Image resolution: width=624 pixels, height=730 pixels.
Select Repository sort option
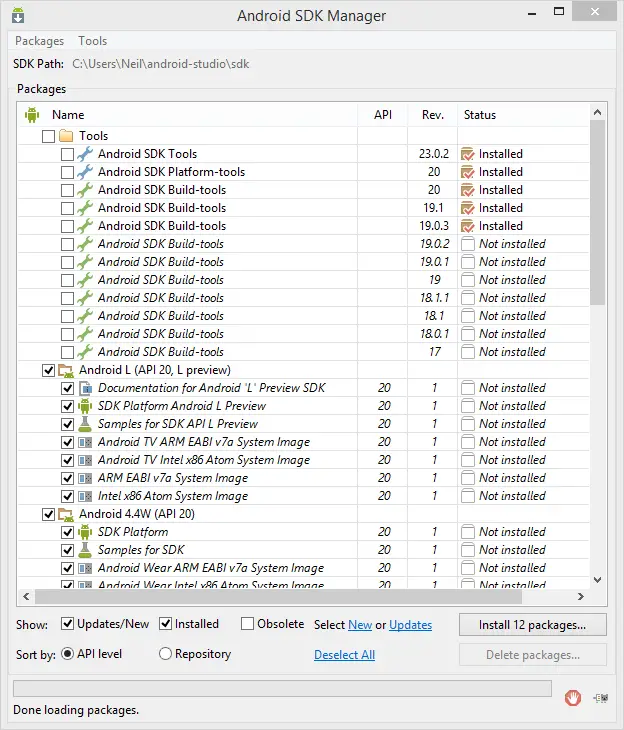(x=166, y=654)
